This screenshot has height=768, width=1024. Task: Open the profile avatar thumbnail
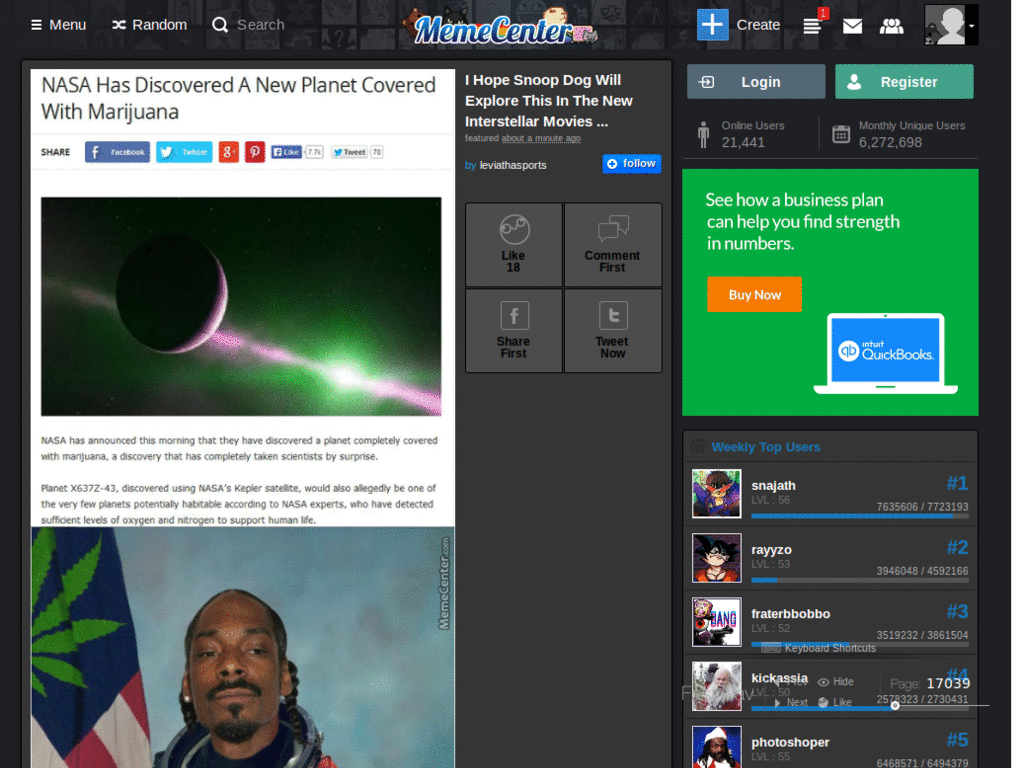(945, 25)
